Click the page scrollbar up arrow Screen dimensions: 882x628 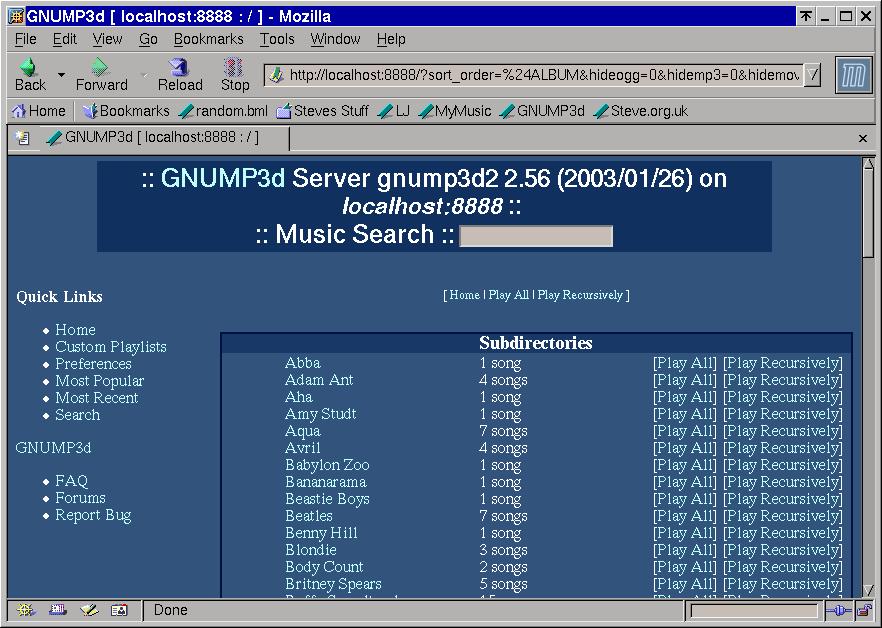(x=868, y=164)
